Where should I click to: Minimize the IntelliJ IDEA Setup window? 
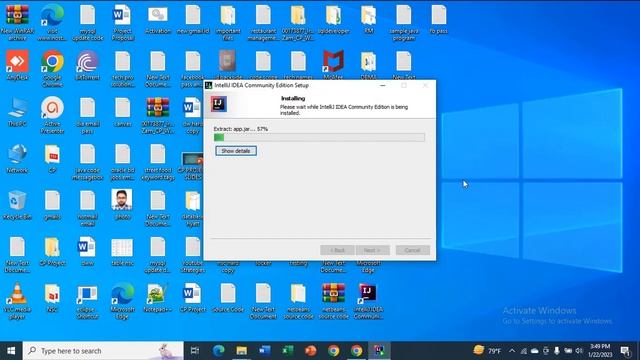[x=382, y=85]
